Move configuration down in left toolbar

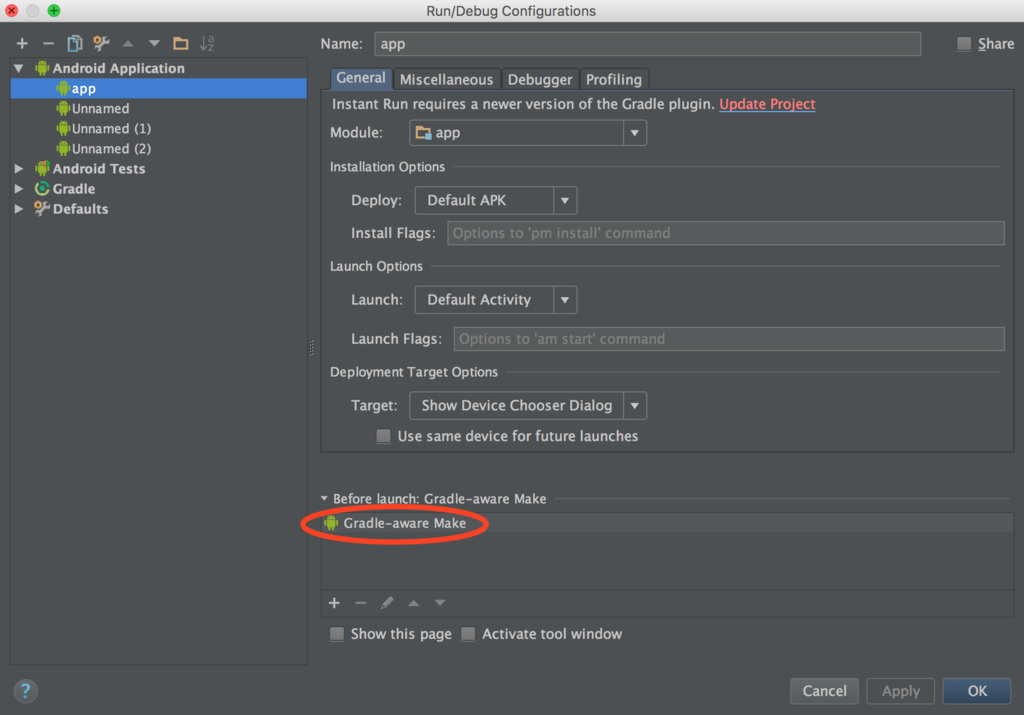click(154, 43)
